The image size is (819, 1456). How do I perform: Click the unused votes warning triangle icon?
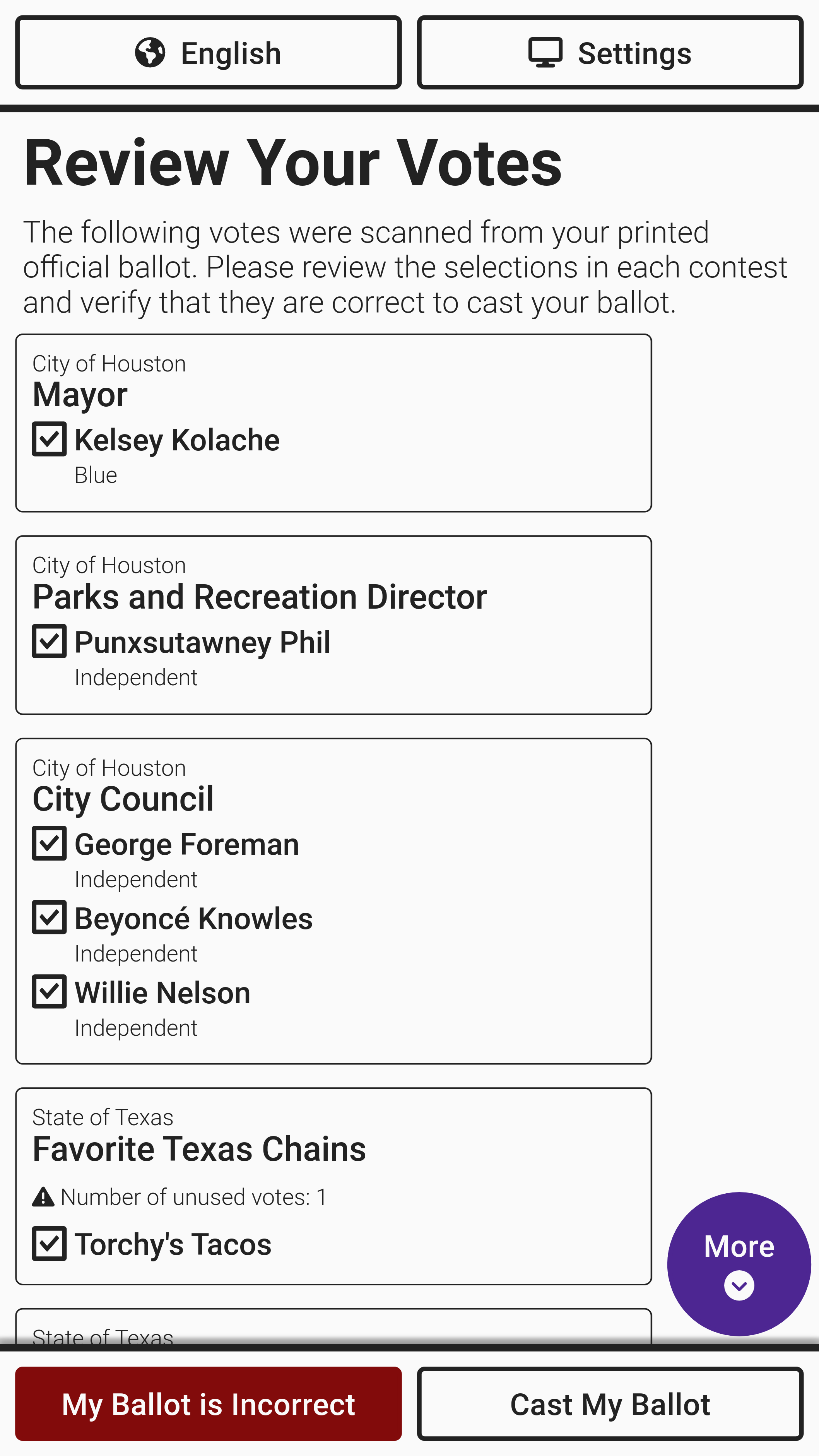pos(43,1197)
